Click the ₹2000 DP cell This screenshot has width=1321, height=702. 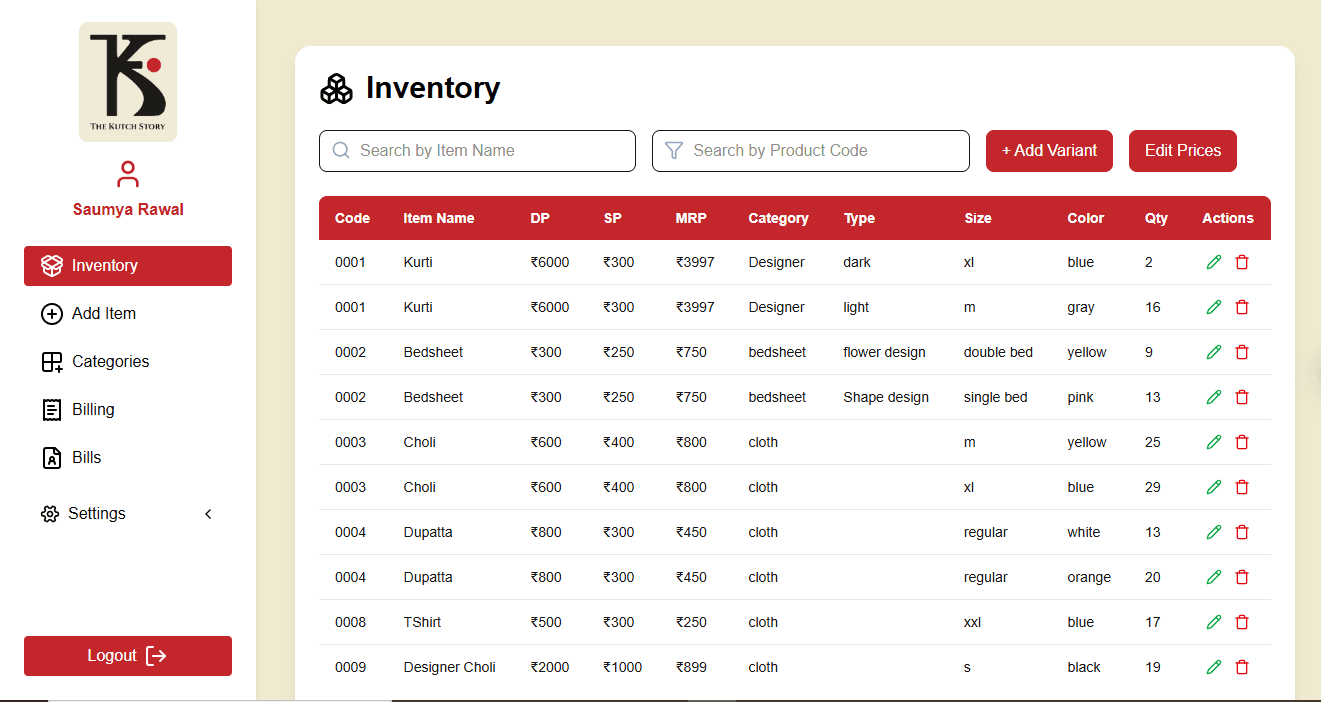pyautogui.click(x=550, y=667)
